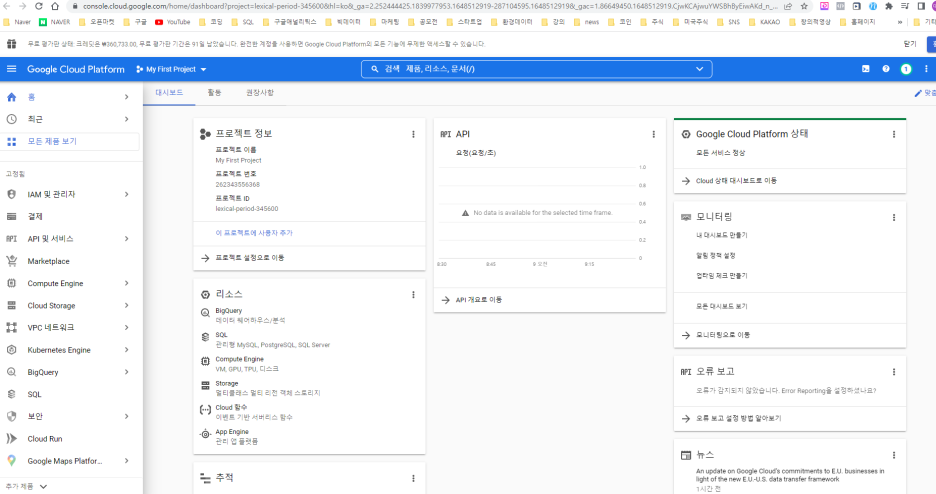
Task: Switch to the 대시보드 tab
Action: coord(169,92)
